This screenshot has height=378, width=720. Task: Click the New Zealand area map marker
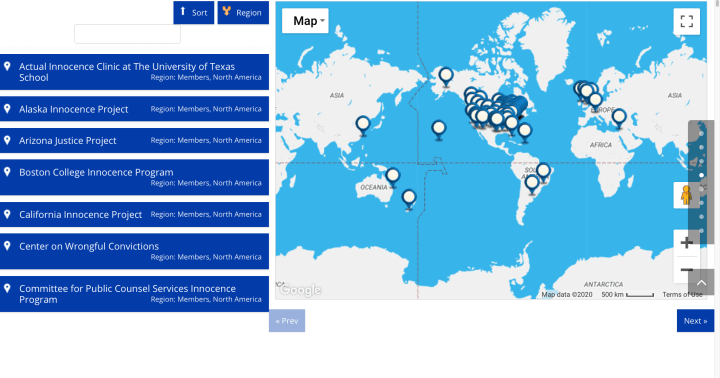click(x=409, y=199)
